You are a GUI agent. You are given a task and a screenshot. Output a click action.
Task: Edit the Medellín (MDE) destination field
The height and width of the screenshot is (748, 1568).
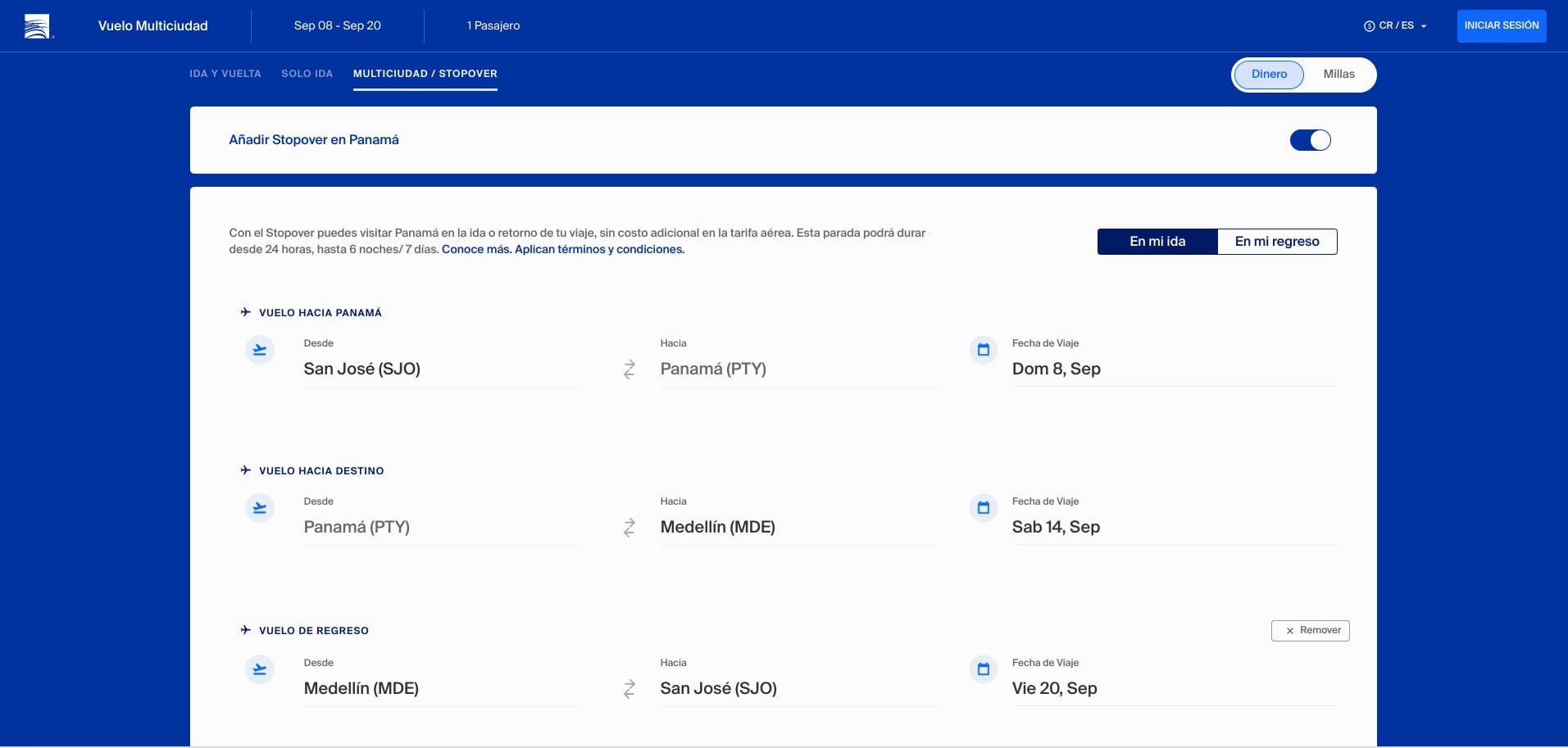(x=717, y=528)
